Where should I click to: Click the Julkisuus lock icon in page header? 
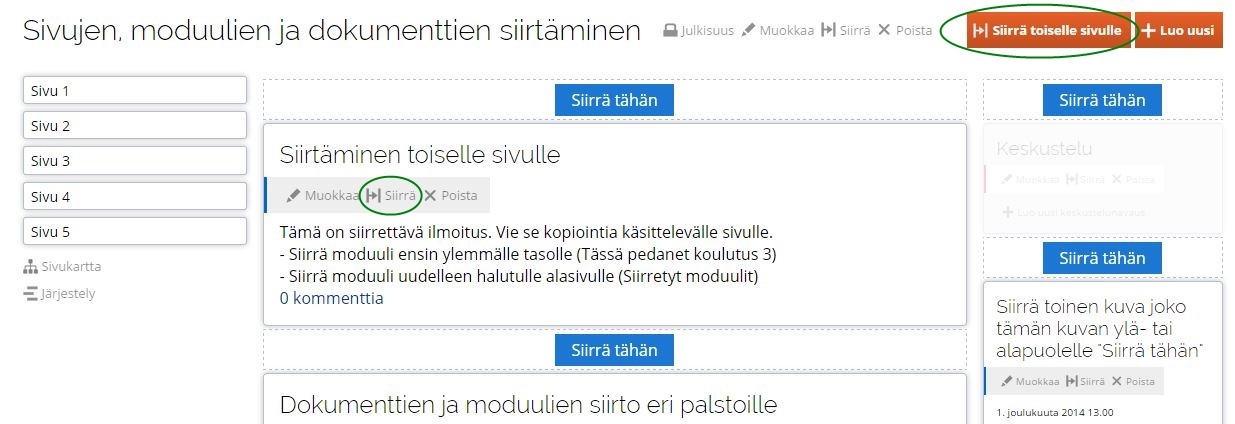tap(671, 31)
